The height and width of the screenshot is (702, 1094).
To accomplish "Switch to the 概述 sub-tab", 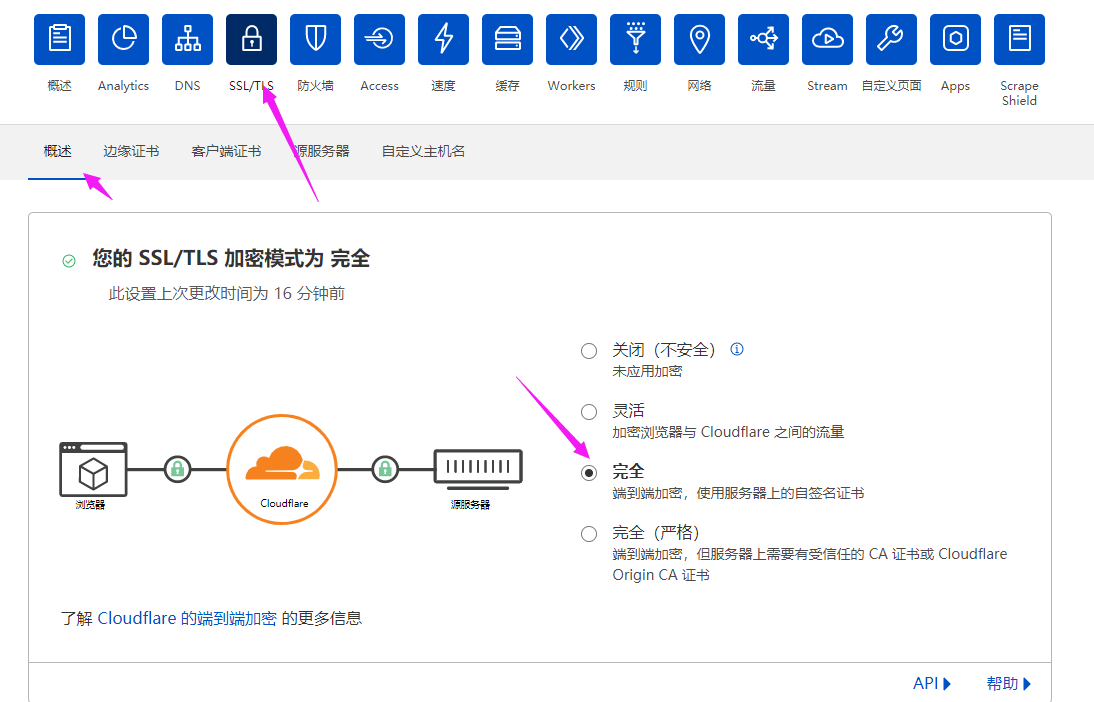I will [57, 151].
